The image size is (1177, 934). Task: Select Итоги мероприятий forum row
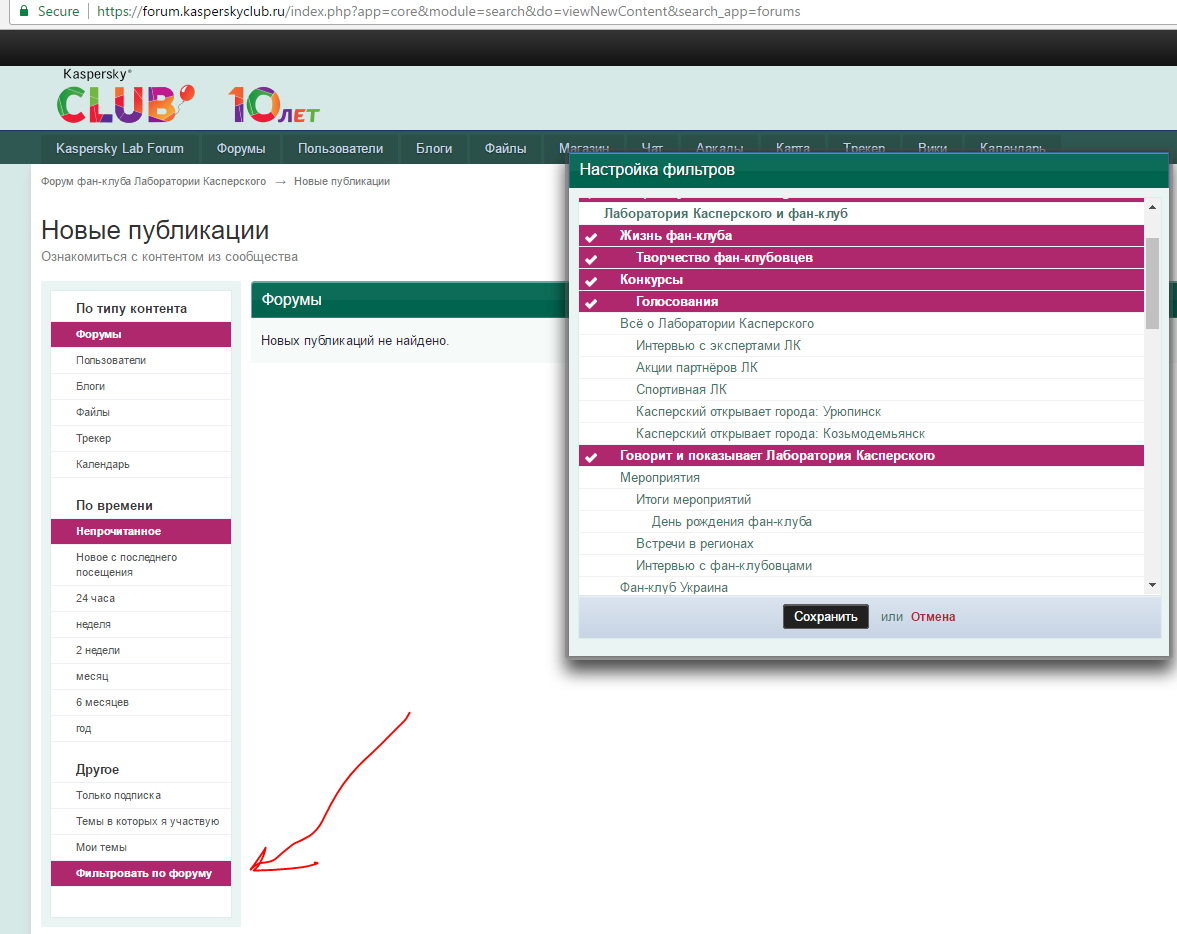click(861, 499)
